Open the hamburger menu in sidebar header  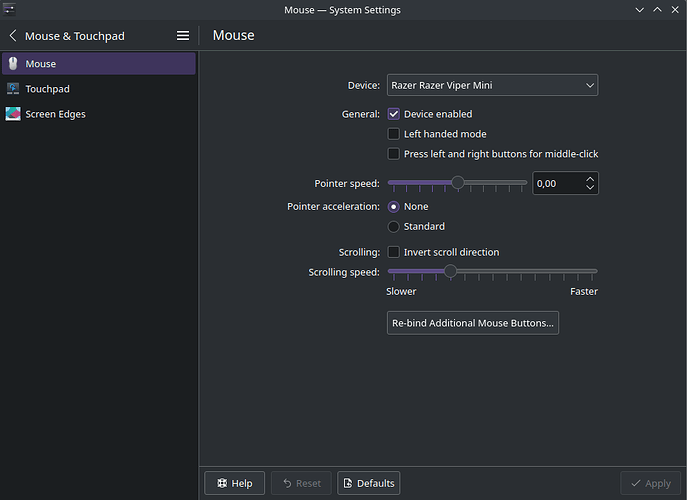click(183, 35)
